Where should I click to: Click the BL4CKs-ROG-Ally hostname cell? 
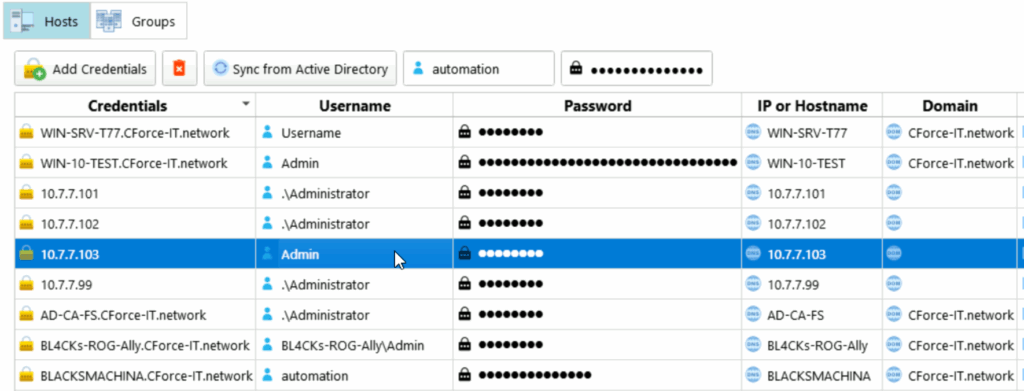tap(812, 345)
